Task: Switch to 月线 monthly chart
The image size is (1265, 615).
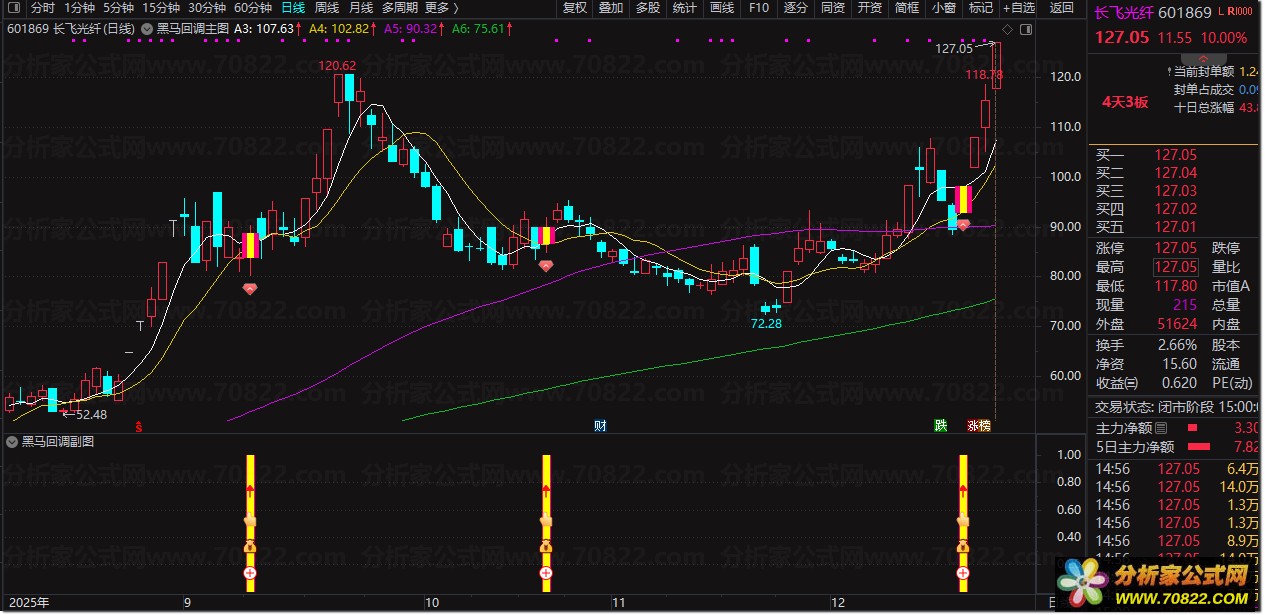Action: [361, 8]
